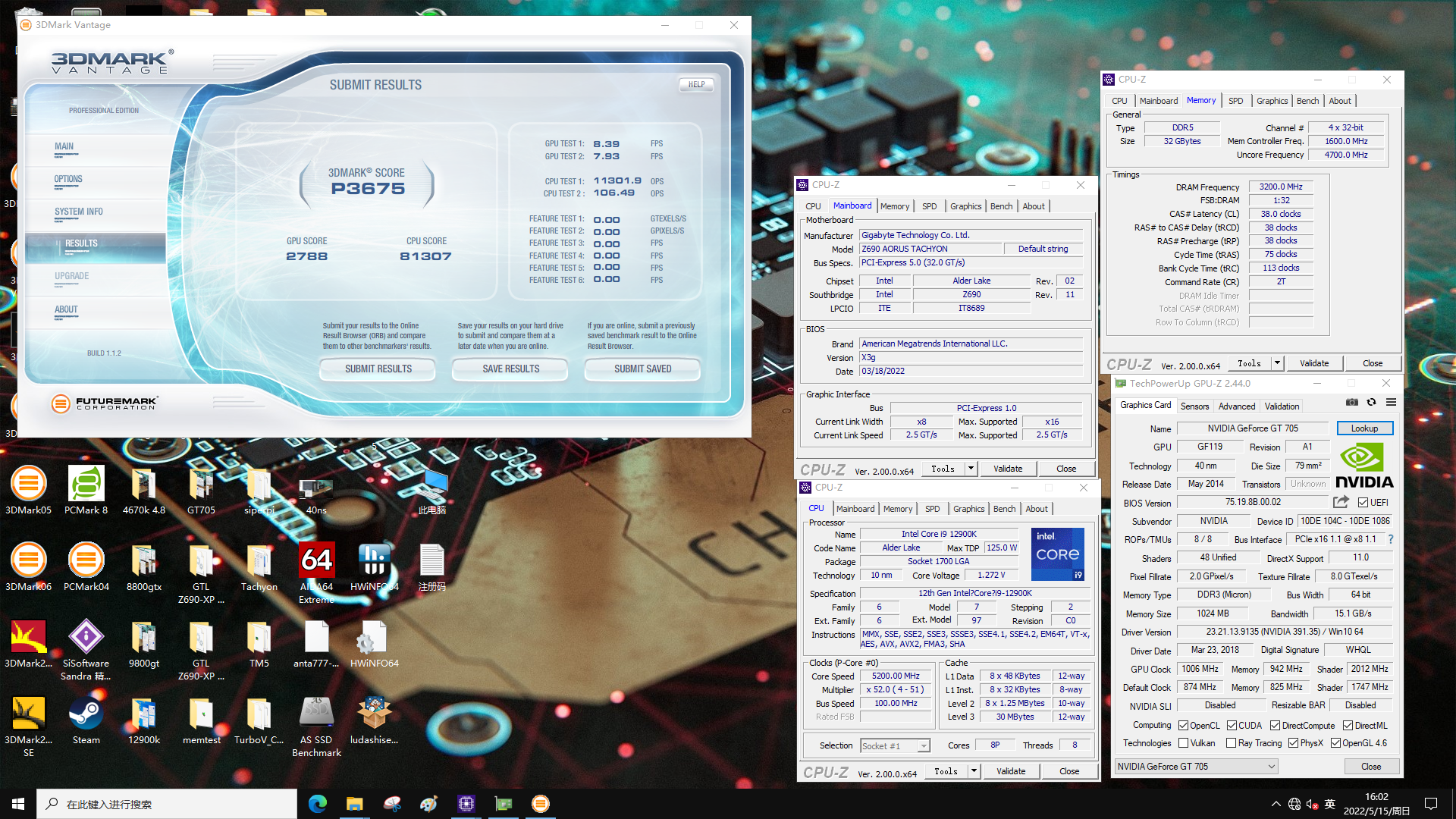Screen dimensions: 1456x819
Task: Show hidden system tray icons chevron
Action: [x=1276, y=804]
